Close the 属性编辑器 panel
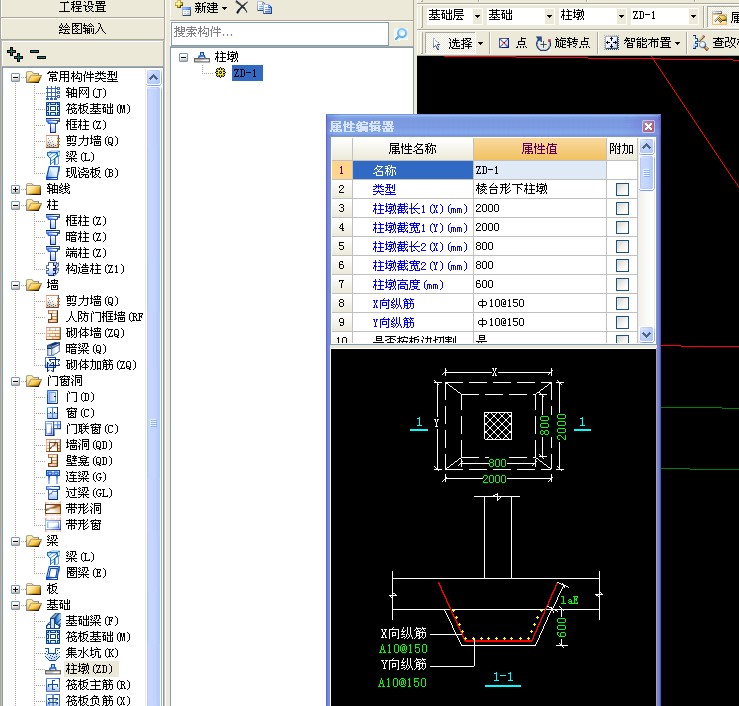Viewport: 739px width, 706px height. click(648, 126)
